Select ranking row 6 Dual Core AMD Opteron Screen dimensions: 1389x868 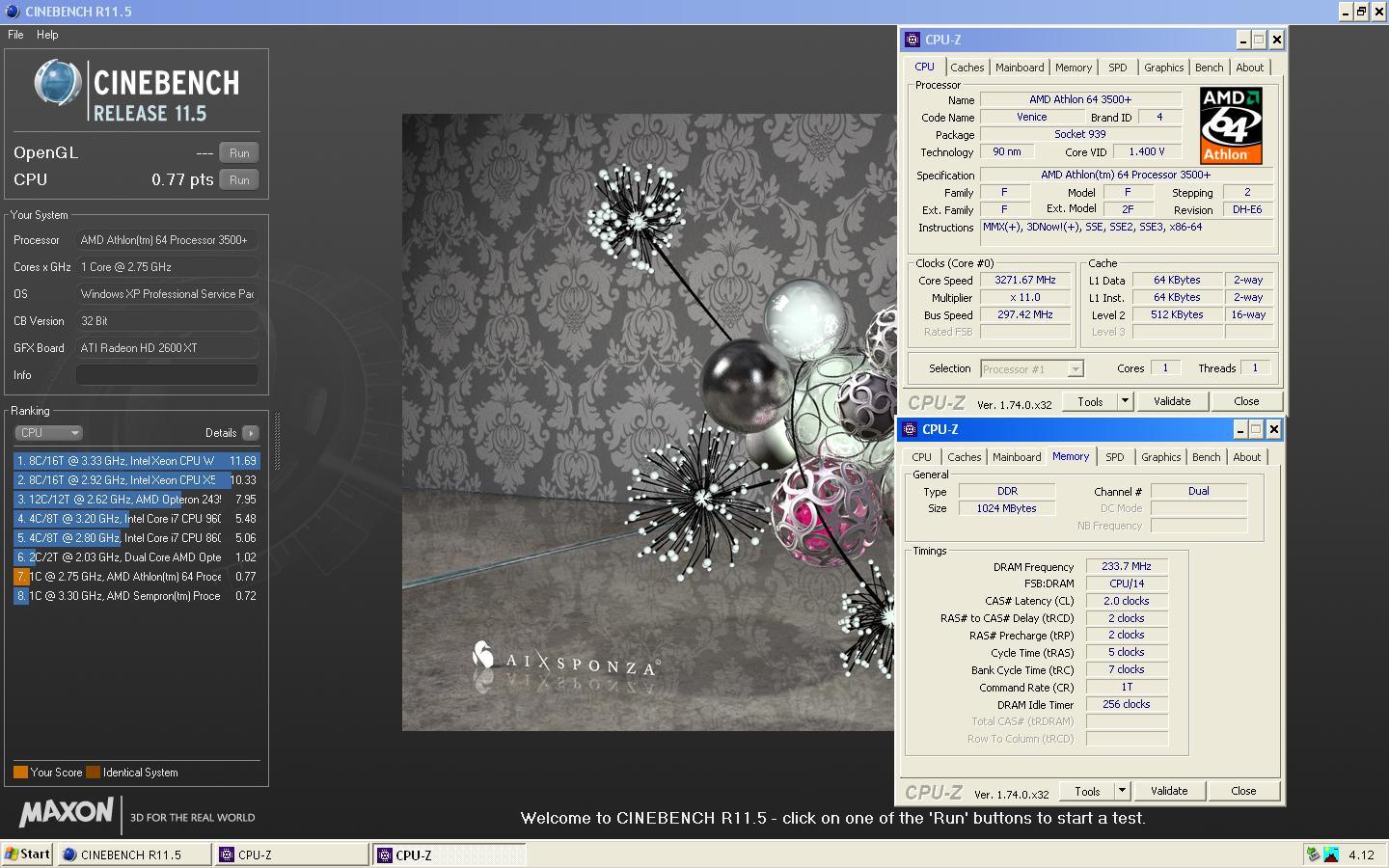click(136, 557)
